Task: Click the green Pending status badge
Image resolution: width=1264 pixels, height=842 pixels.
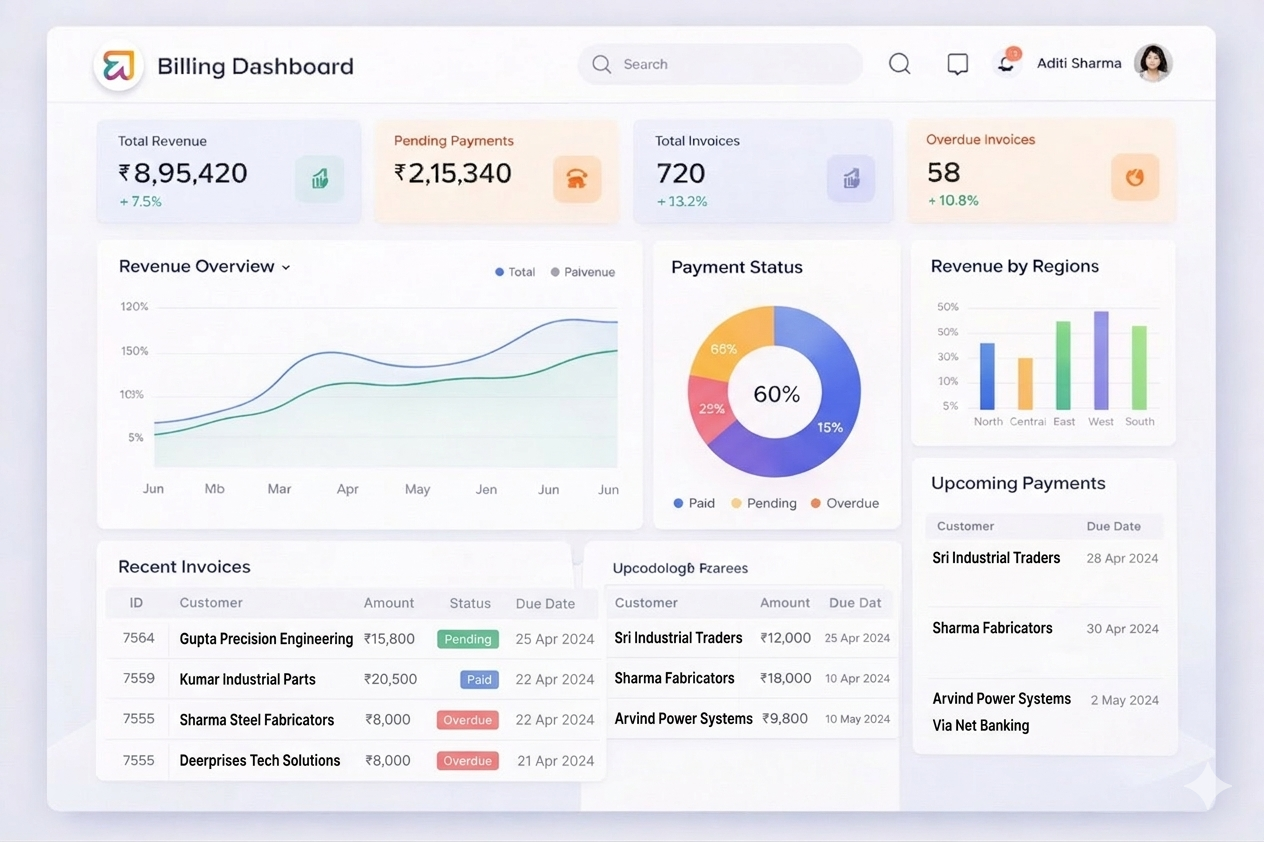Action: [468, 639]
